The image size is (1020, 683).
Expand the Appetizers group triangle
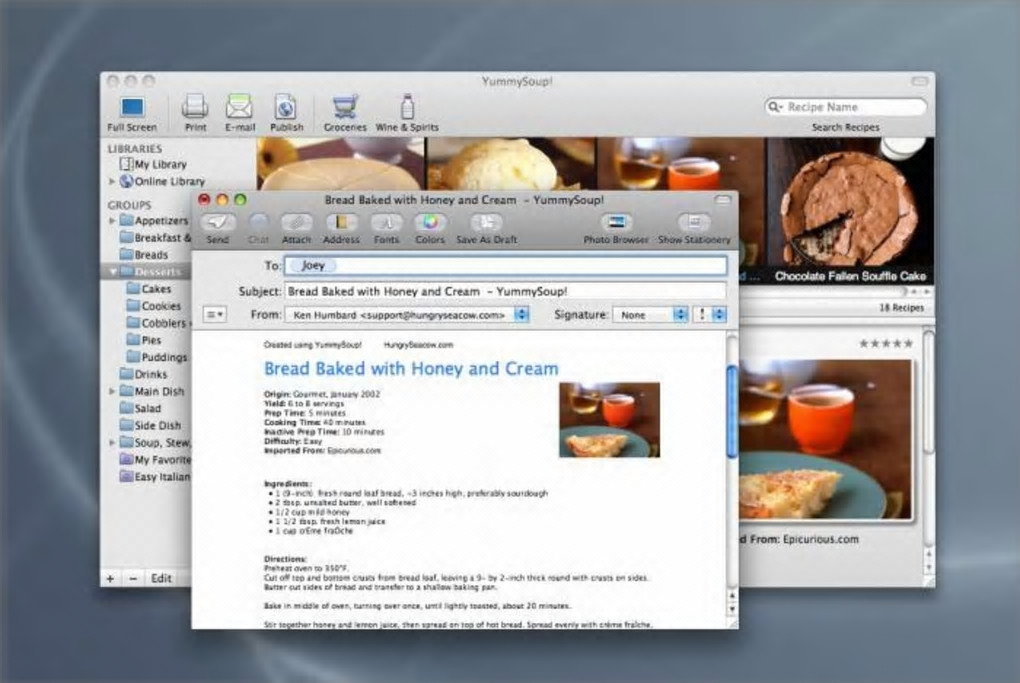coord(112,221)
